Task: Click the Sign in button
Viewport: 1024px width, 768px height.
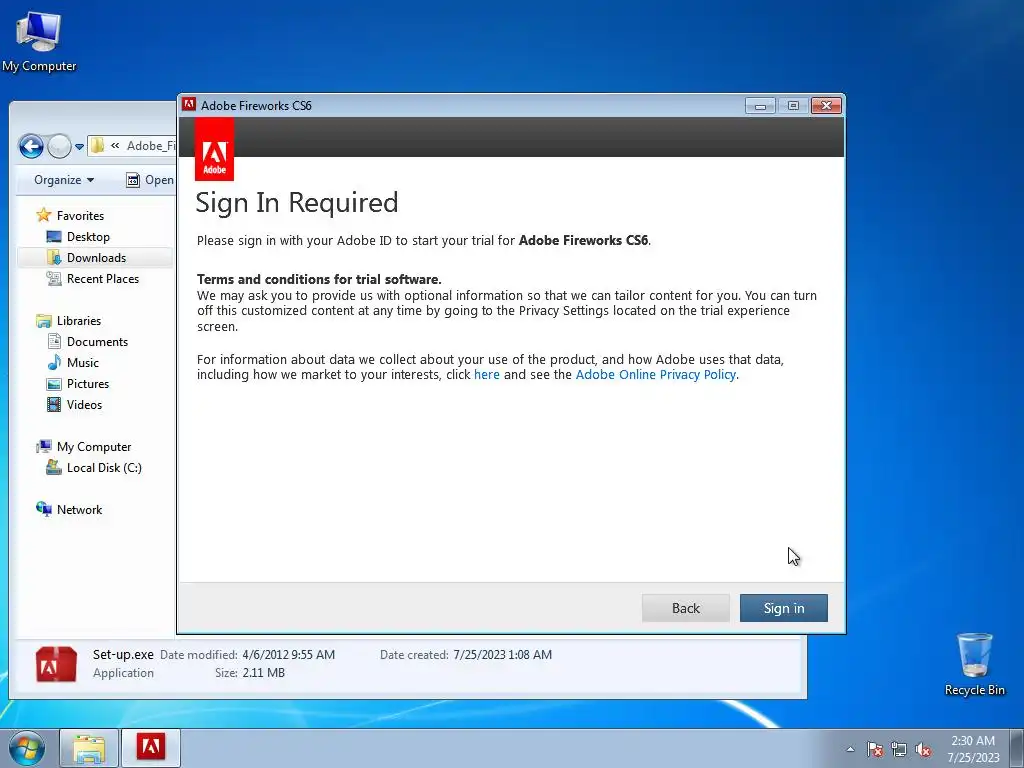Action: (783, 608)
